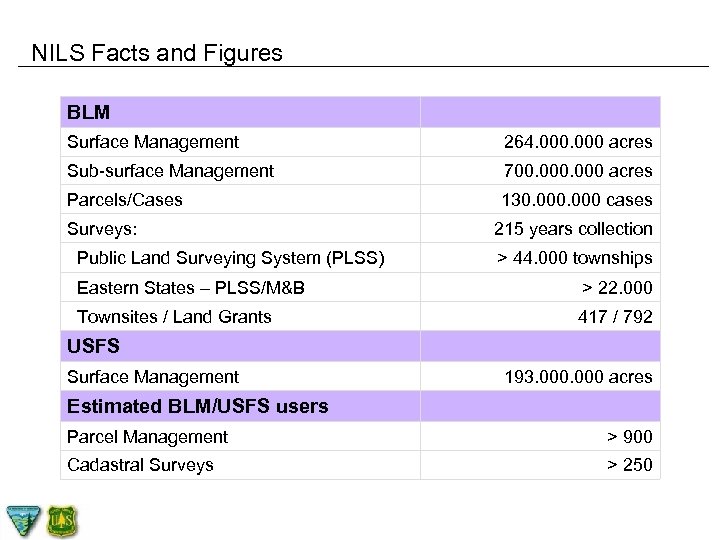This screenshot has height=540, width=720.
Task: Select the USFS 'Surface Management' row label next to 193.000.000 acres
Action: pyautogui.click(x=153, y=377)
